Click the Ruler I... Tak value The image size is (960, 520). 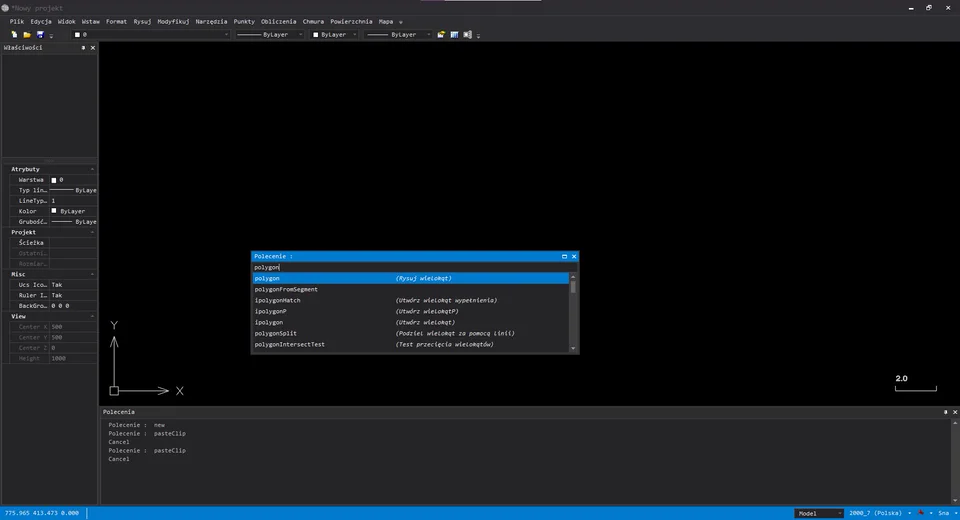73,295
